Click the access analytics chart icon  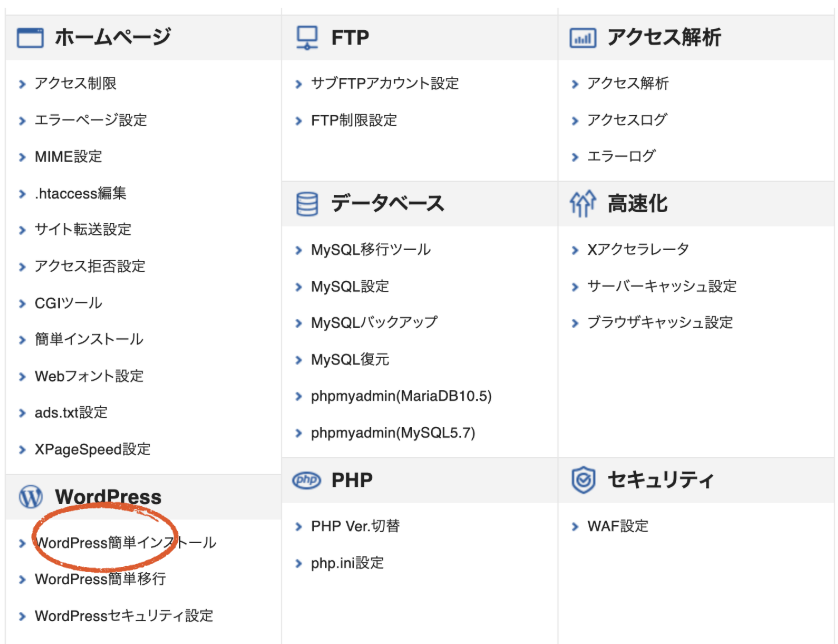(x=582, y=38)
